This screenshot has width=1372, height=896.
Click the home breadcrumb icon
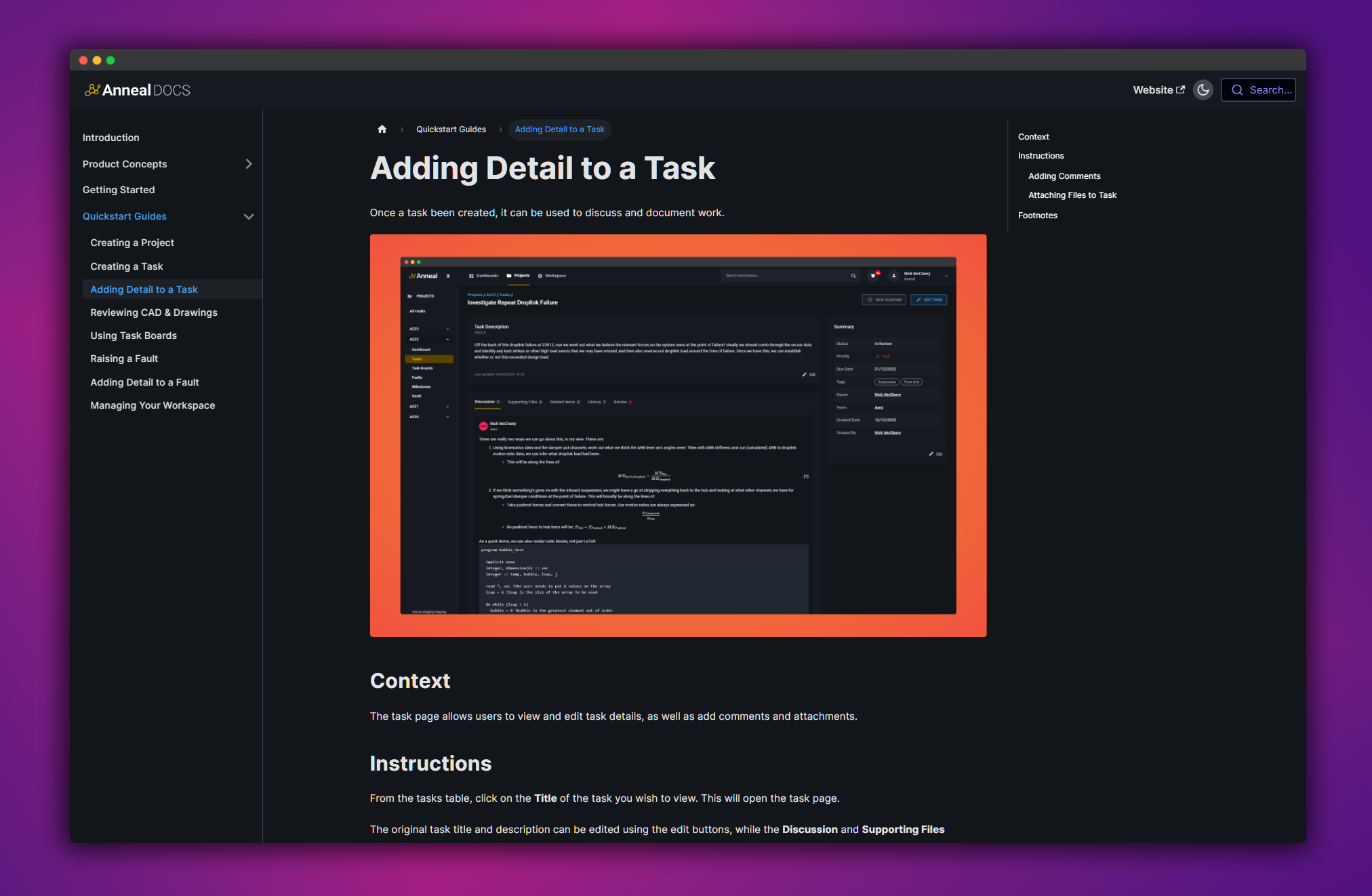[382, 129]
